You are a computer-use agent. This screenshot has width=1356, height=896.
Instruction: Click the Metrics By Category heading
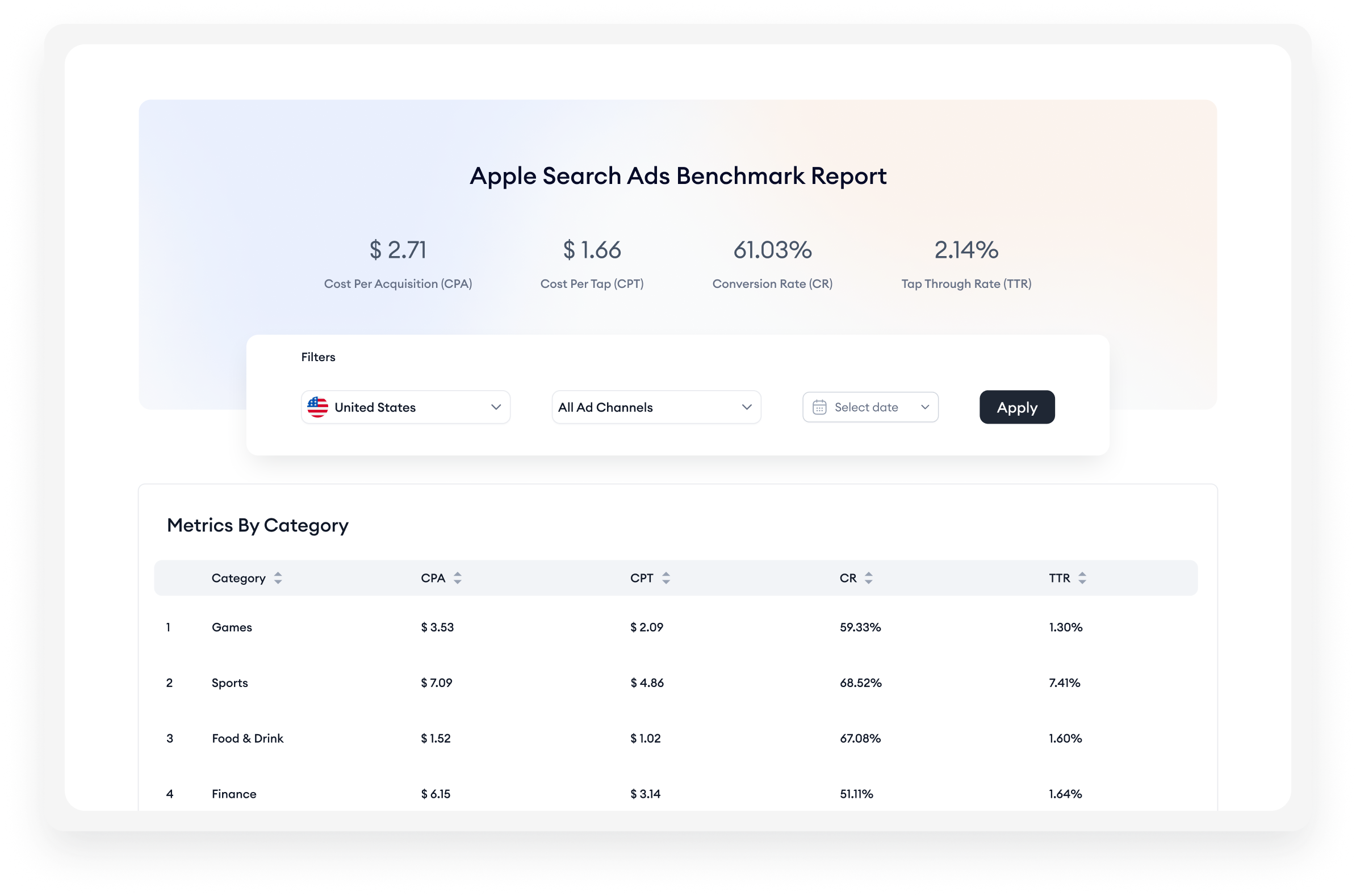(257, 525)
